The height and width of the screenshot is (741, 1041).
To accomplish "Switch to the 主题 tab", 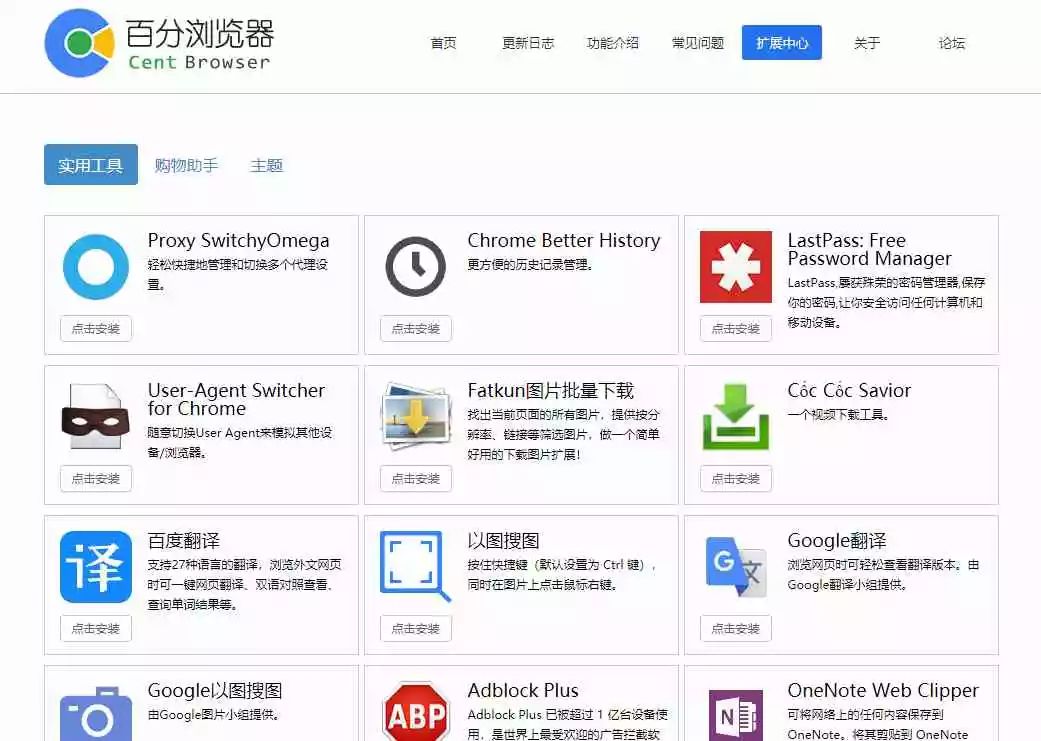I will click(267, 165).
